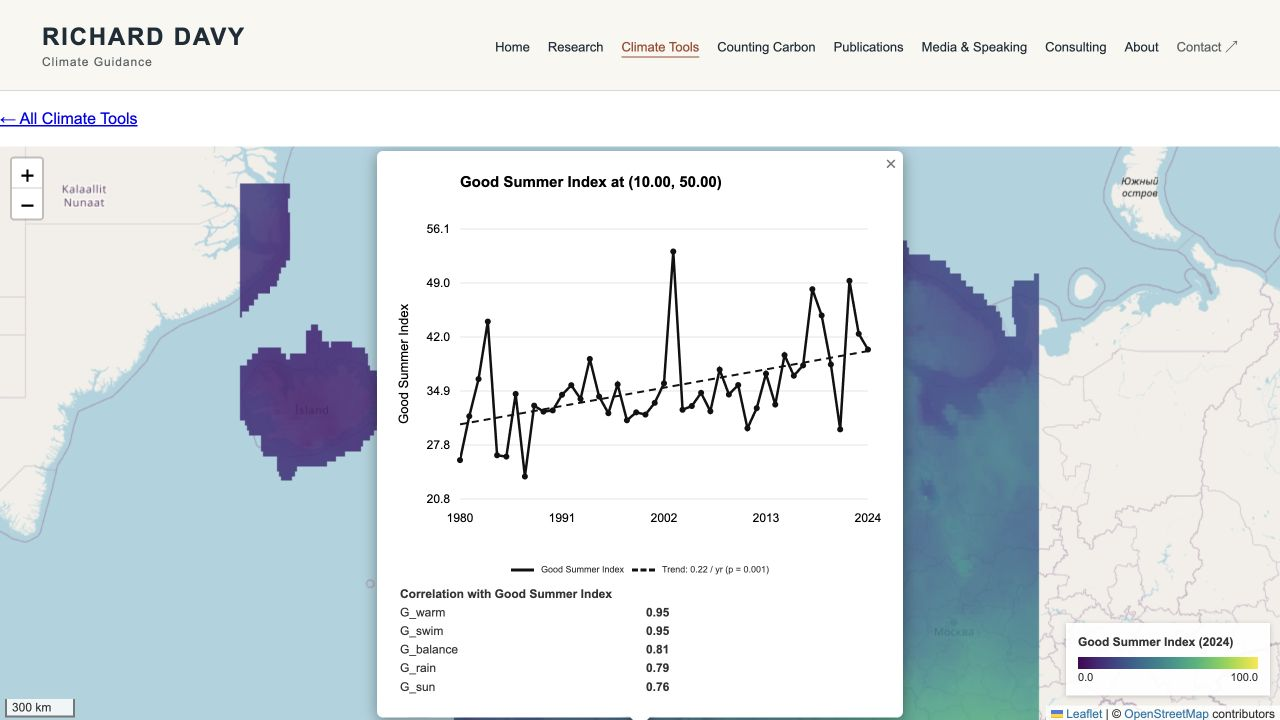1280x720 pixels.
Task: Click the 300 km map scale bar
Action: [x=38, y=708]
